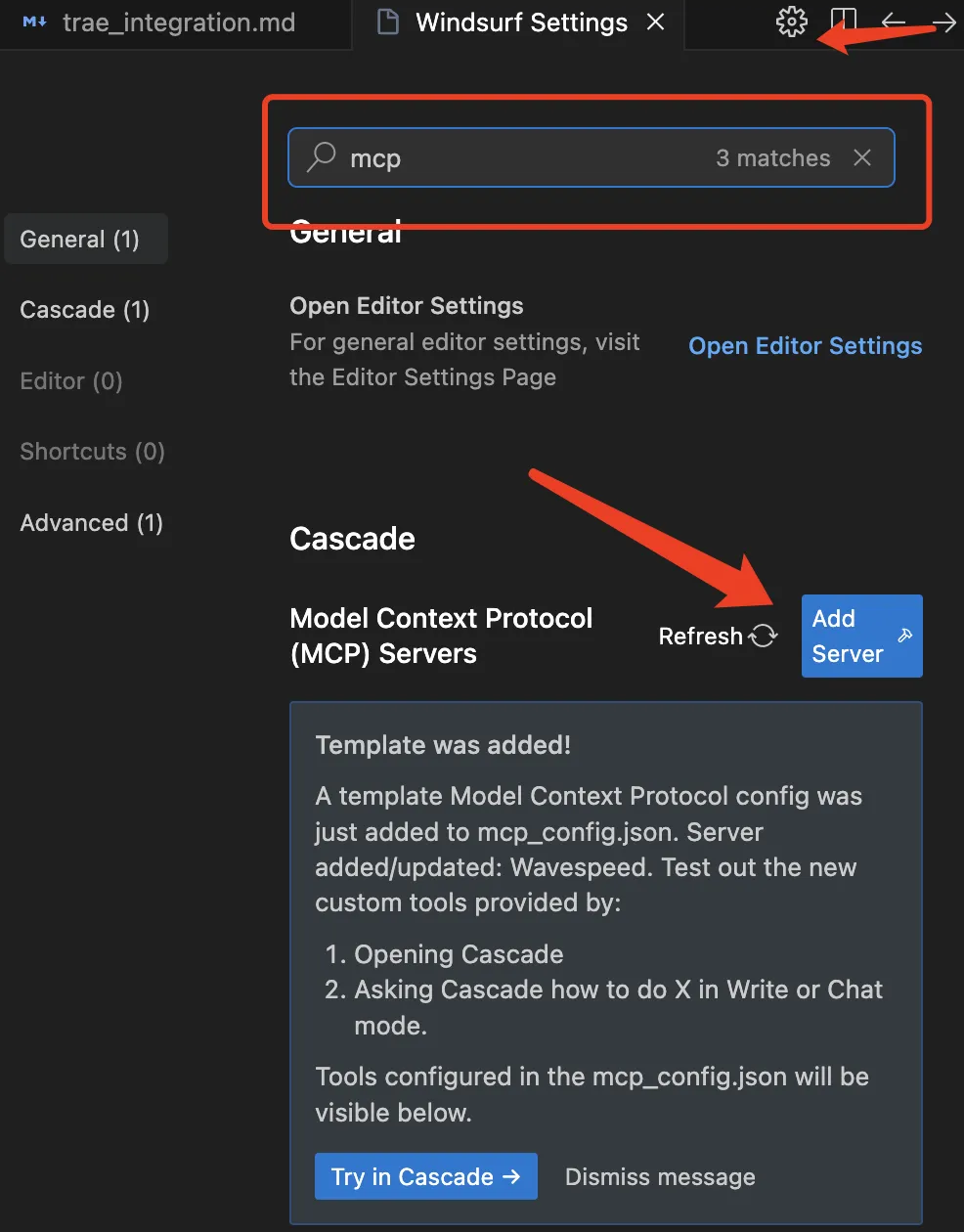Select Cascade (1) category
Screen dimensions: 964x1232
85,310
